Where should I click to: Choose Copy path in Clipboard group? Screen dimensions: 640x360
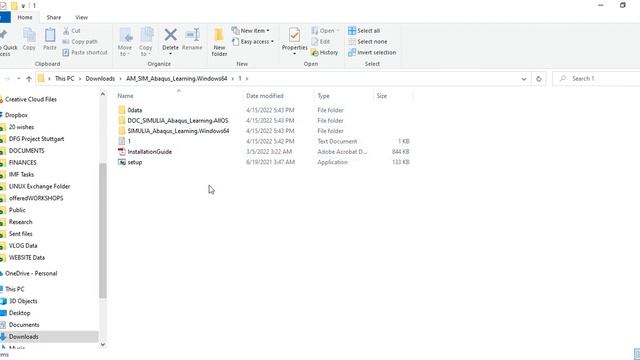point(80,42)
